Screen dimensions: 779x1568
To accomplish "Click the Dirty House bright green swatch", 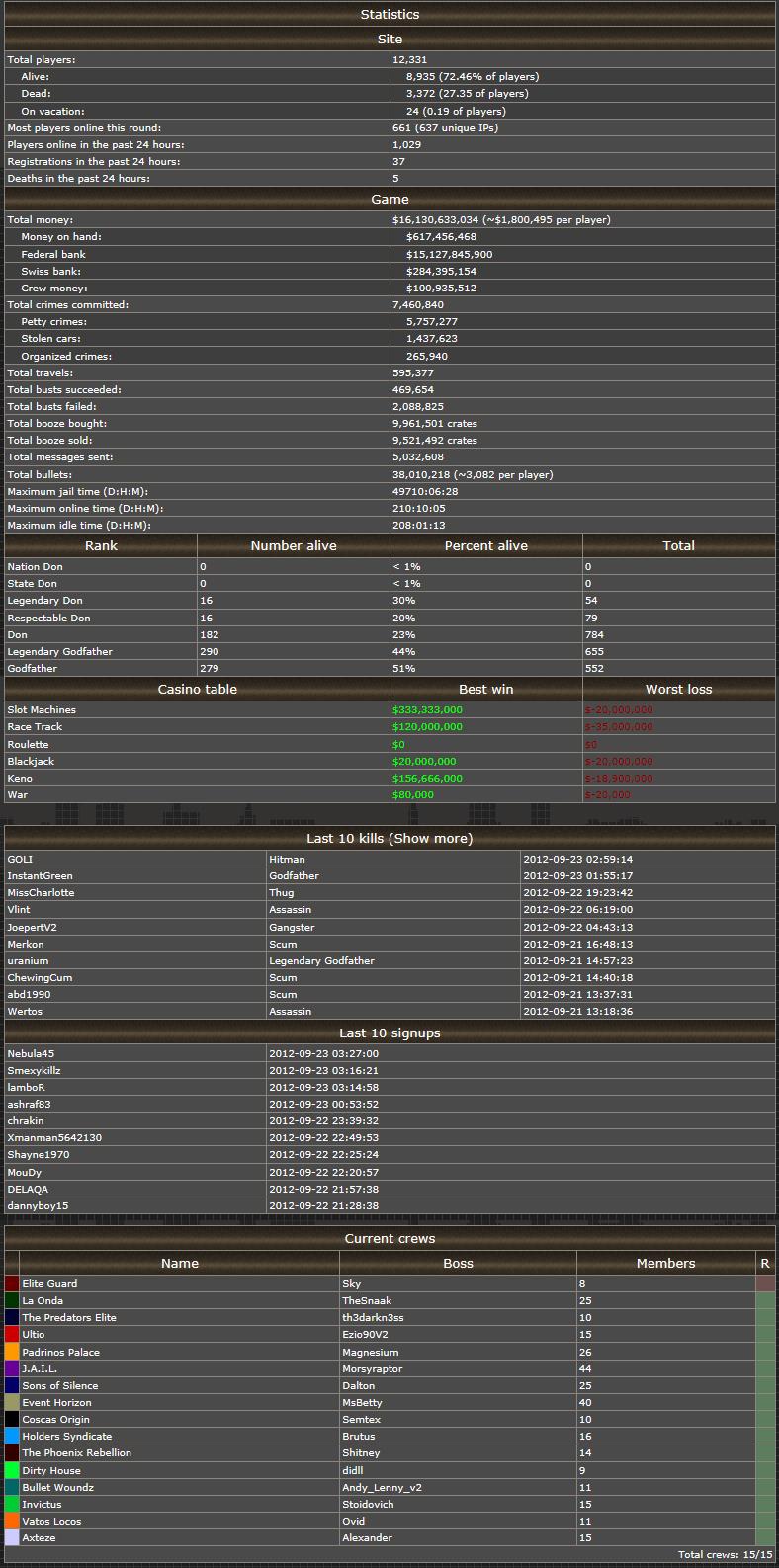I will tap(12, 1471).
